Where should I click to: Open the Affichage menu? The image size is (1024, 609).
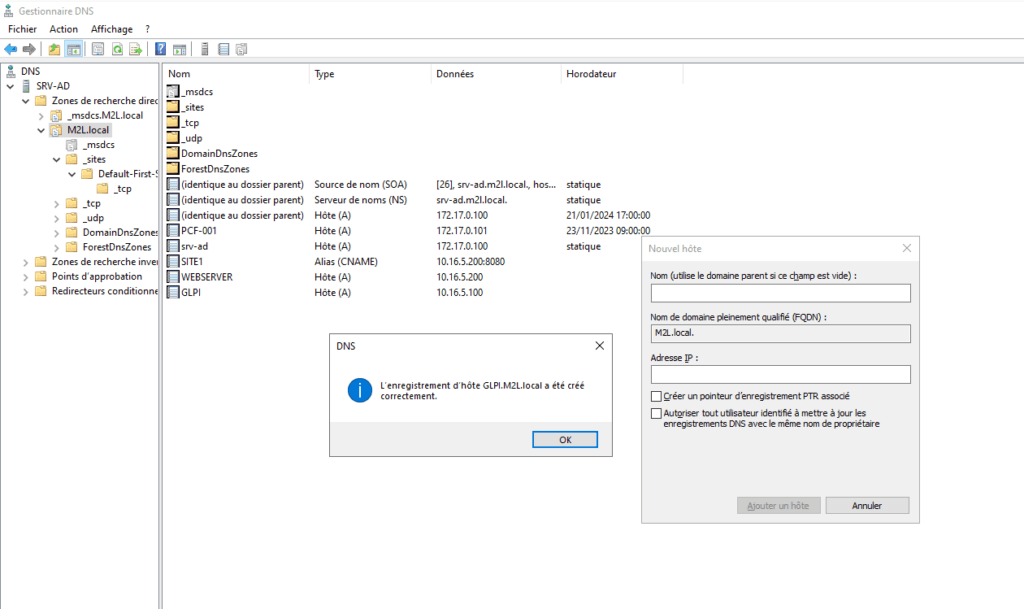[111, 29]
